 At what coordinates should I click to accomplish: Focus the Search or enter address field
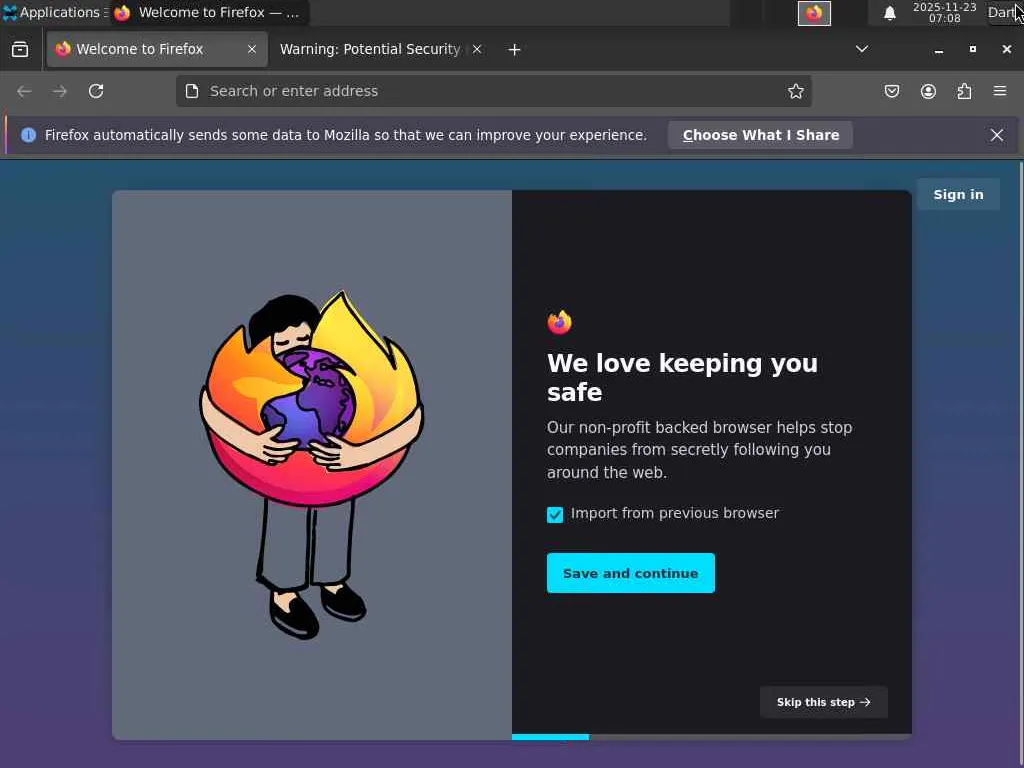494,91
